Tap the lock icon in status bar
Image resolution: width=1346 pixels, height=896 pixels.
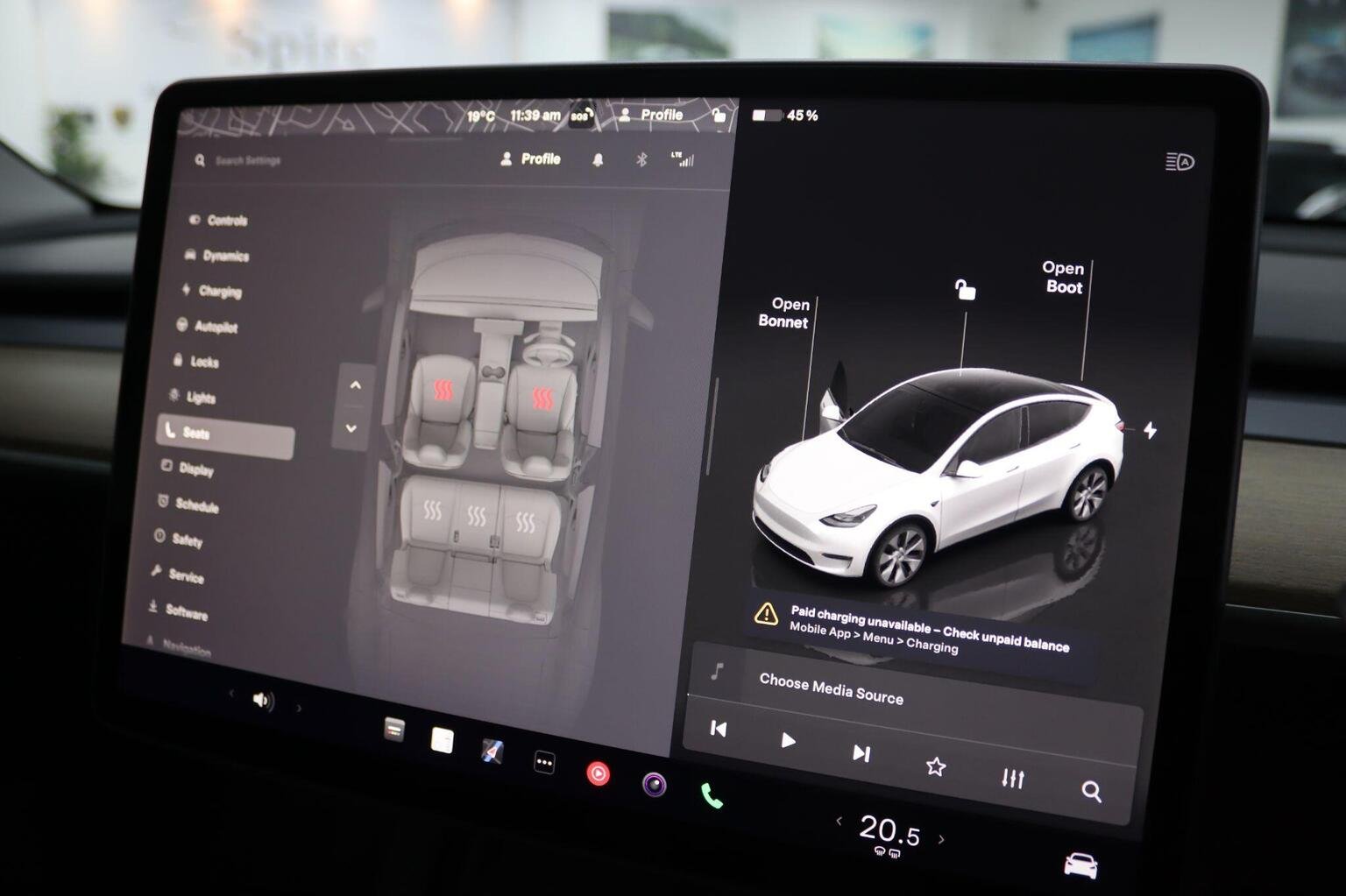coord(719,115)
